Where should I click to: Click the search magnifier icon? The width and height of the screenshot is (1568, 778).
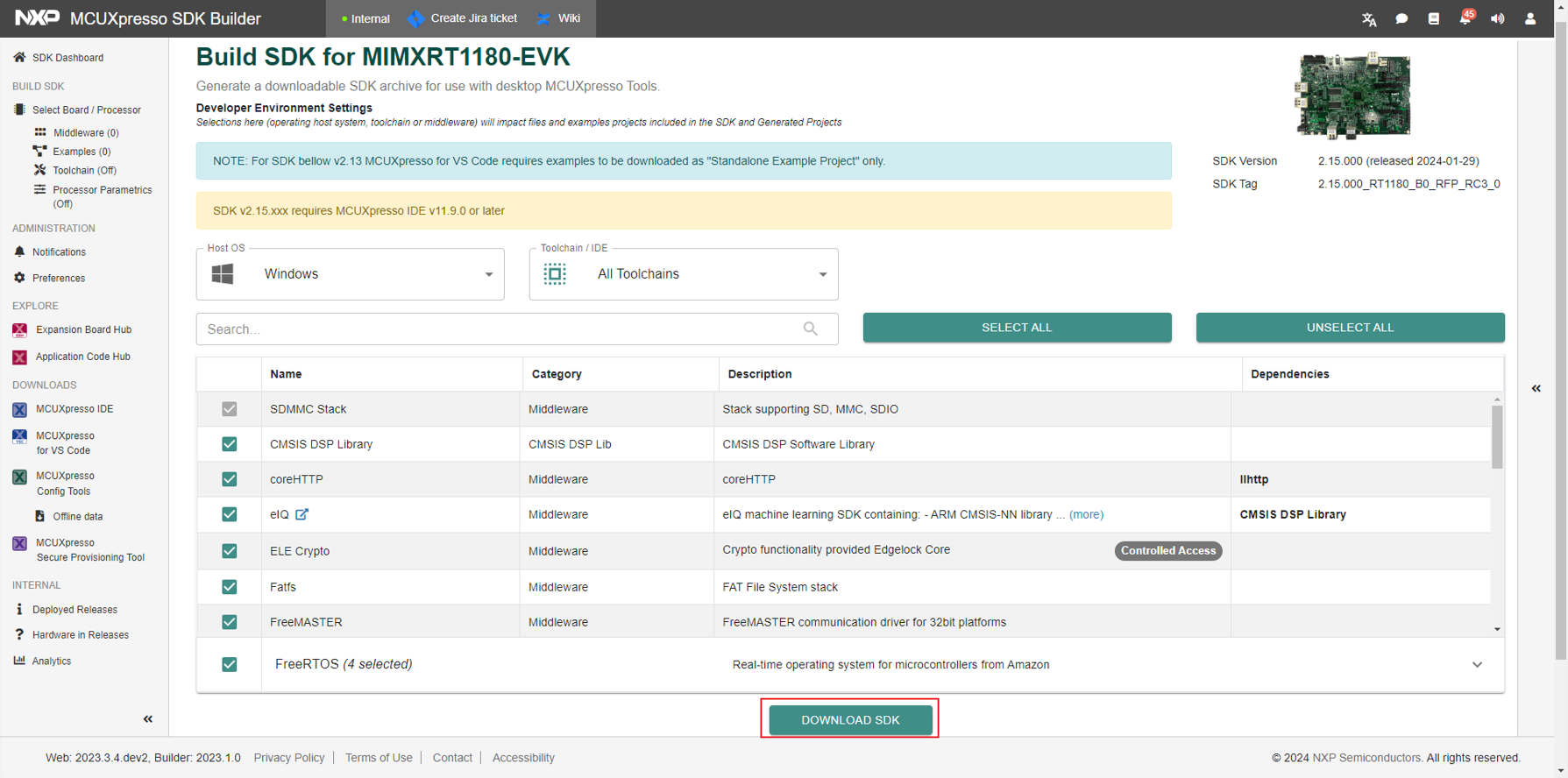click(x=810, y=329)
